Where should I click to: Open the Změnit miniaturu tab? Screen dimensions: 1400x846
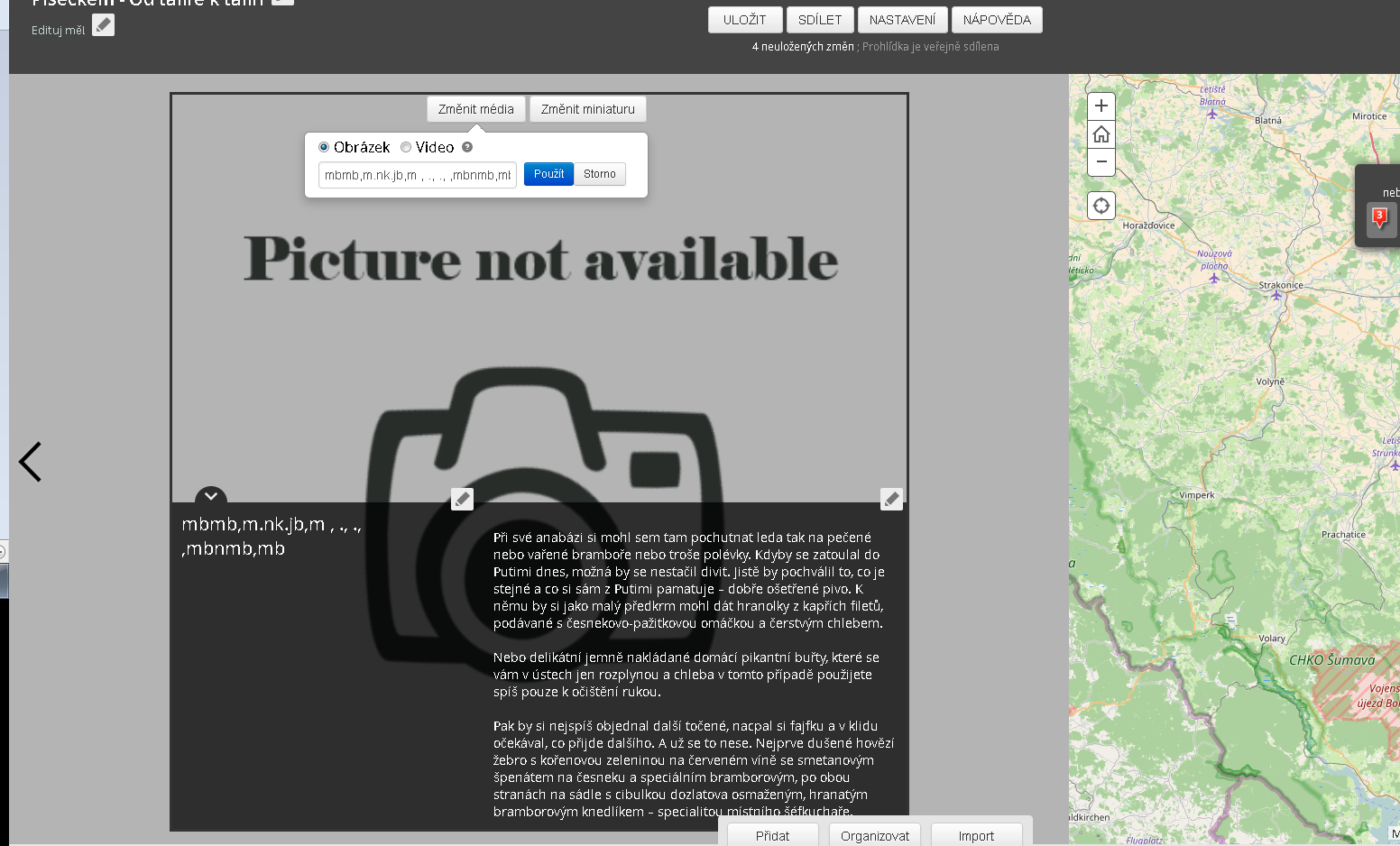point(588,109)
